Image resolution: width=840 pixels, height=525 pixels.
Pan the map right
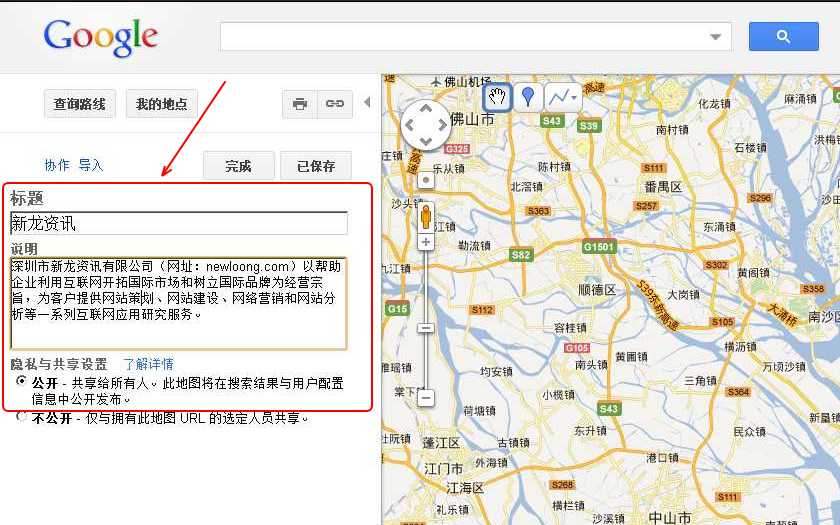[442, 125]
